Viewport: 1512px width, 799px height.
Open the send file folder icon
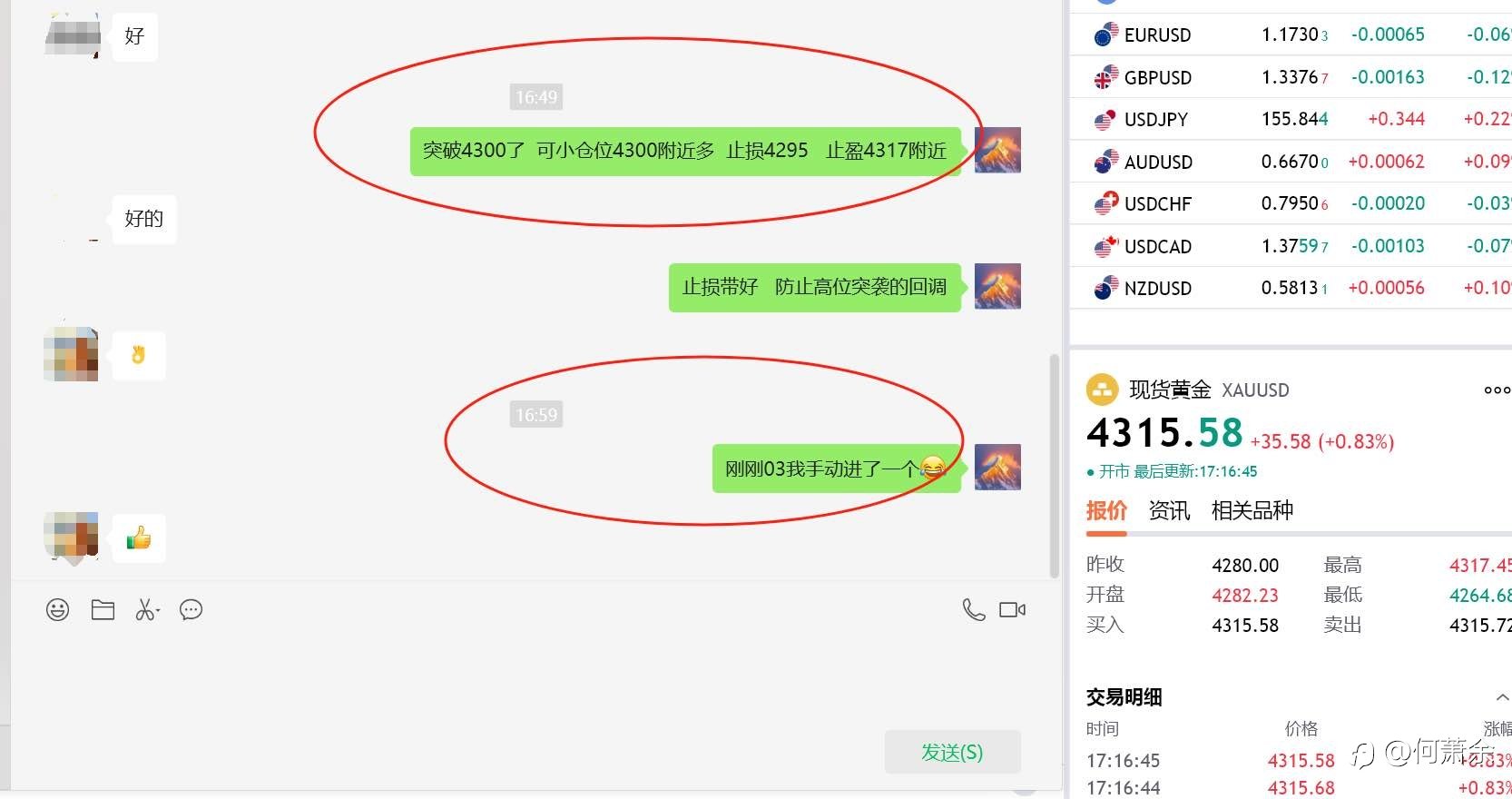pyautogui.click(x=103, y=610)
